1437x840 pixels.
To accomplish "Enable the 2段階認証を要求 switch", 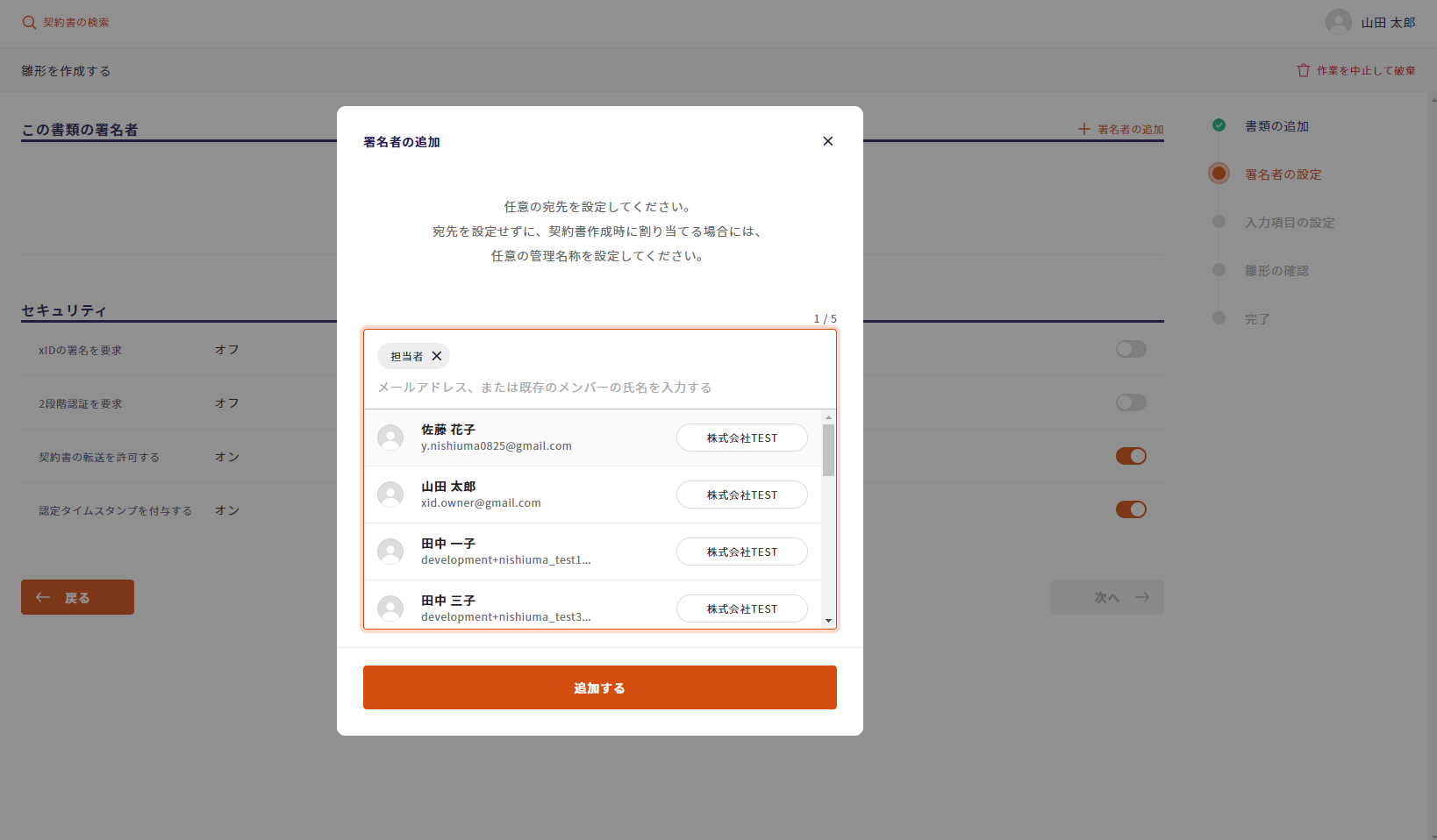I will [1130, 402].
